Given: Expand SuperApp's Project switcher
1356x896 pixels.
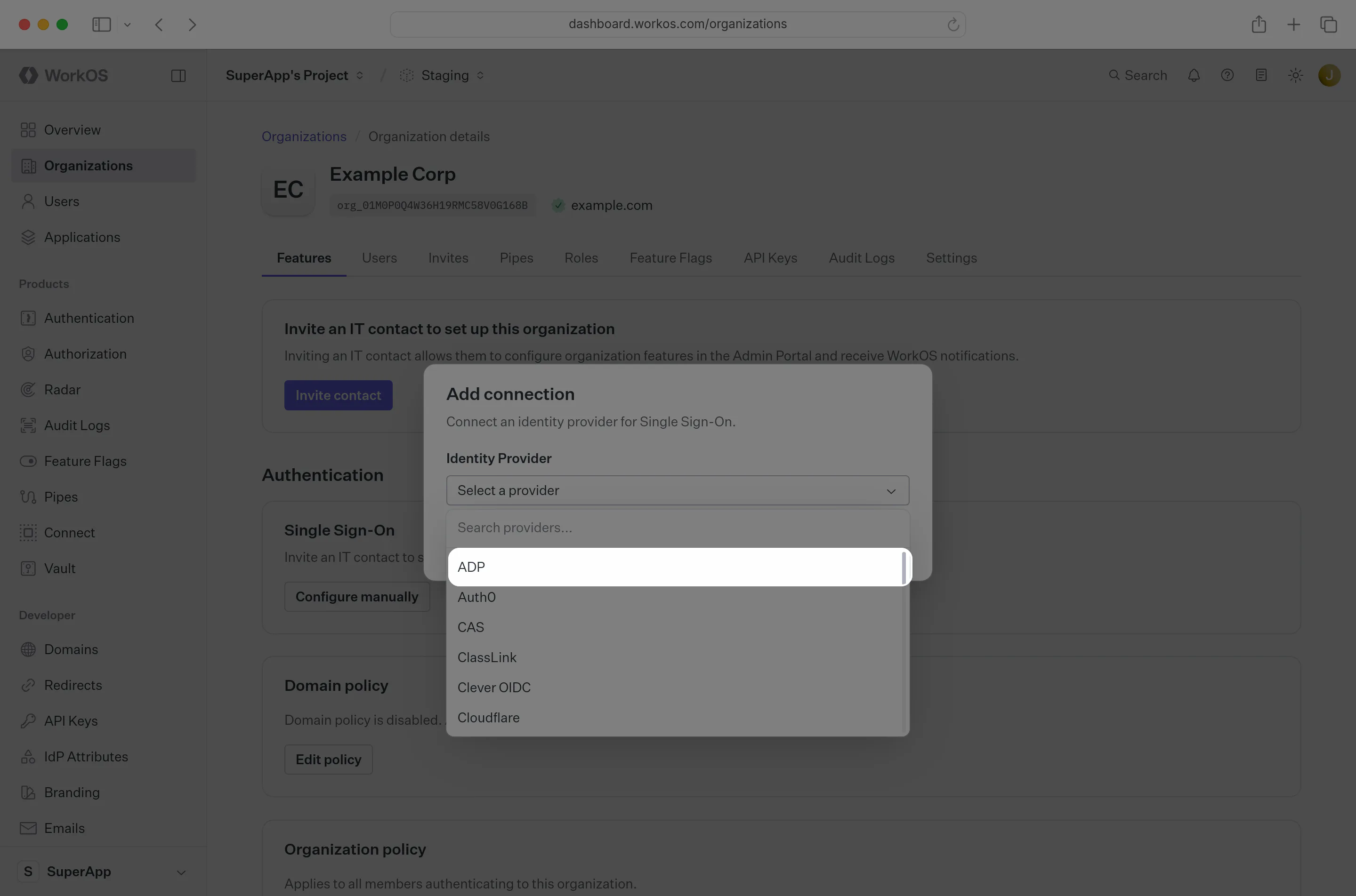Looking at the screenshot, I should click(x=294, y=75).
